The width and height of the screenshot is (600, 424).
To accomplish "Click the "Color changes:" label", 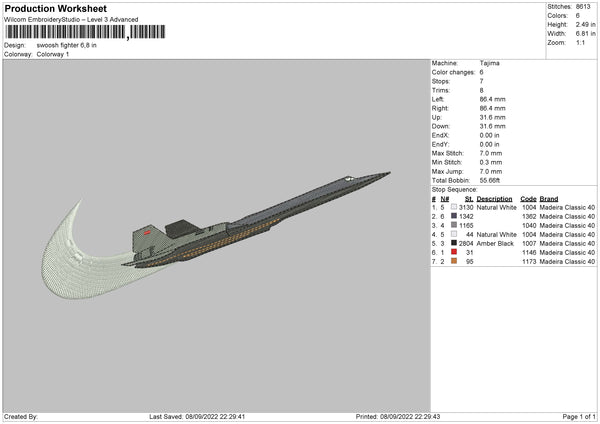I will click(x=453, y=72).
